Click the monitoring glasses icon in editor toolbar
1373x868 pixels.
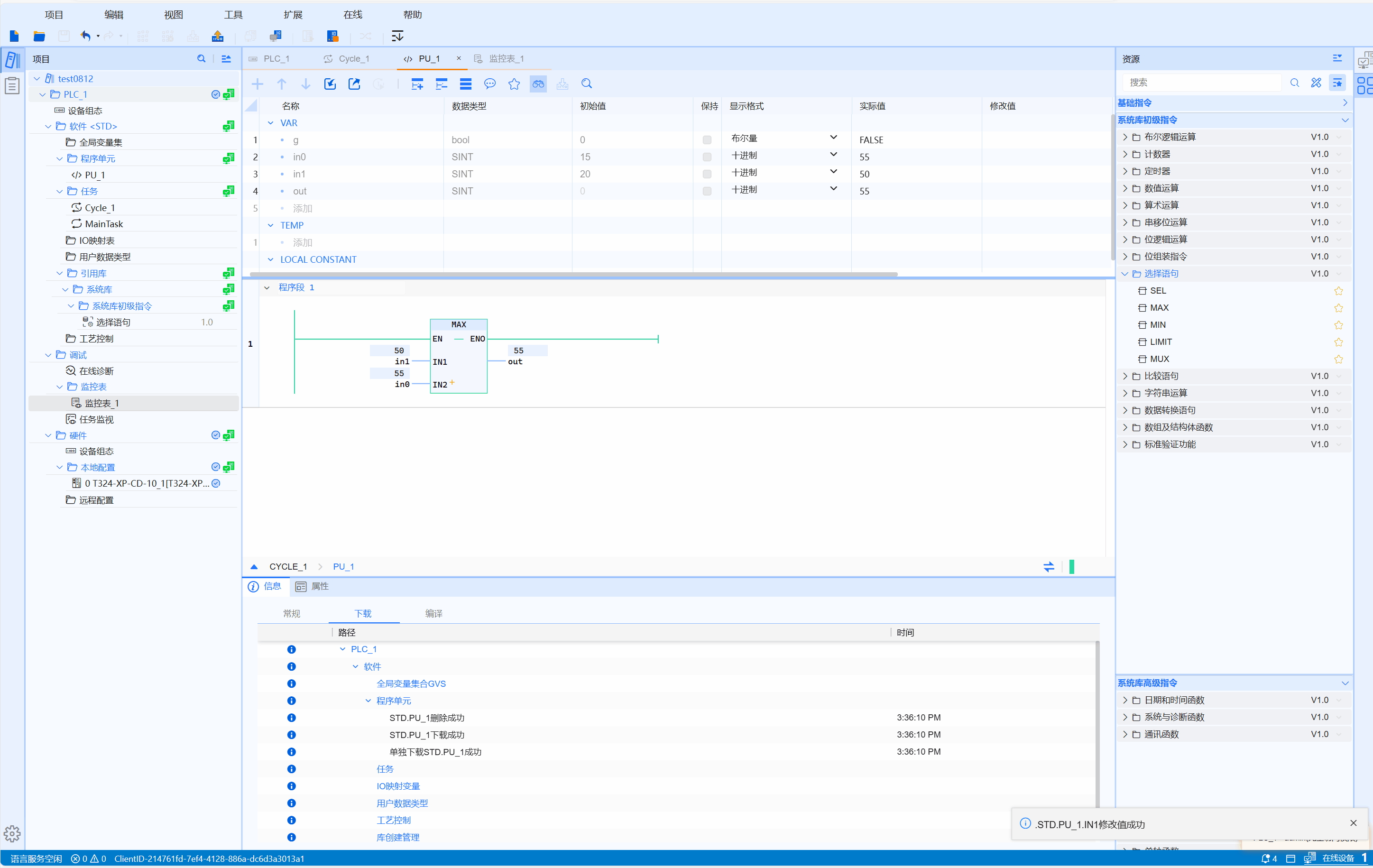click(538, 84)
